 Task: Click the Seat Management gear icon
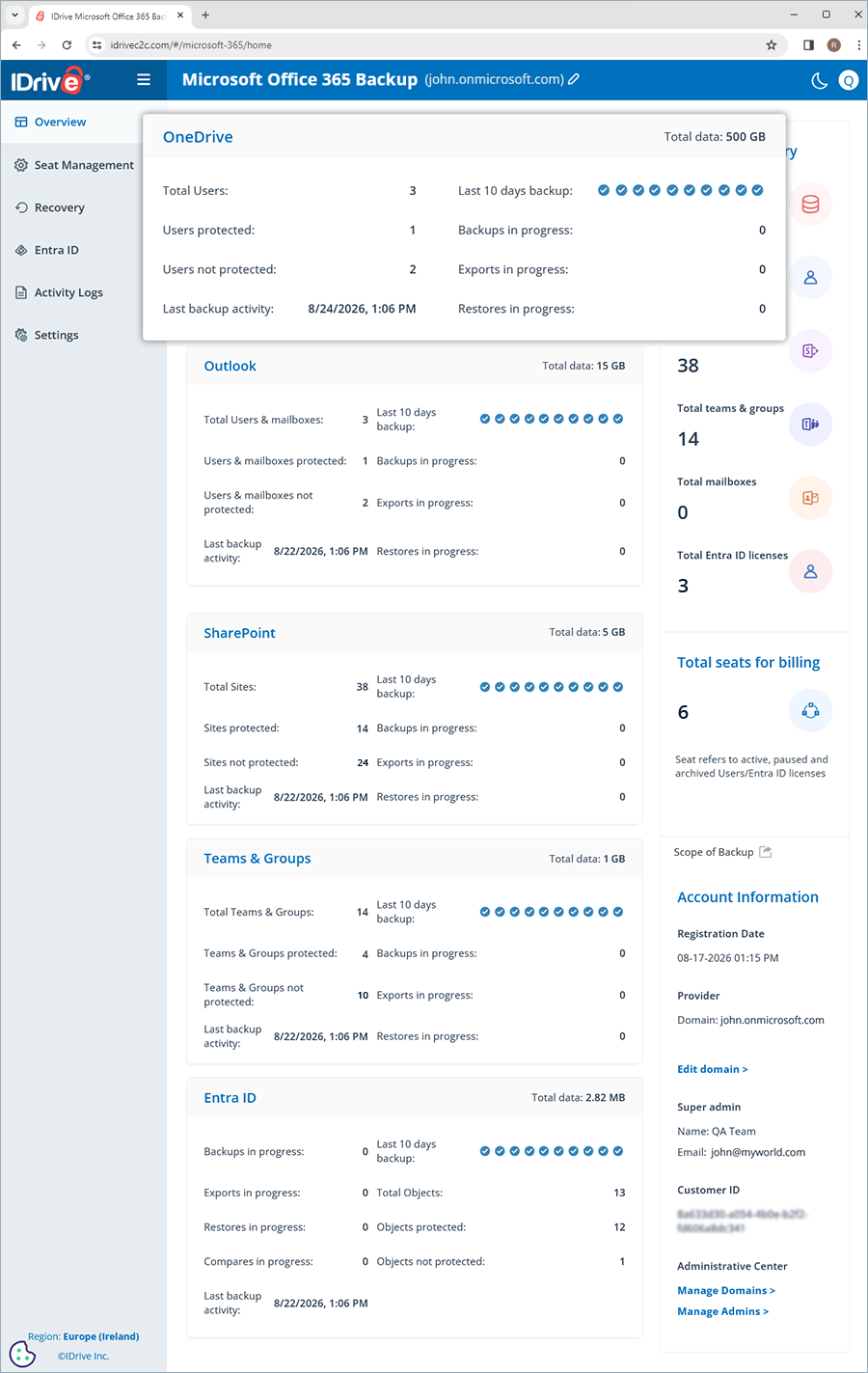click(21, 165)
